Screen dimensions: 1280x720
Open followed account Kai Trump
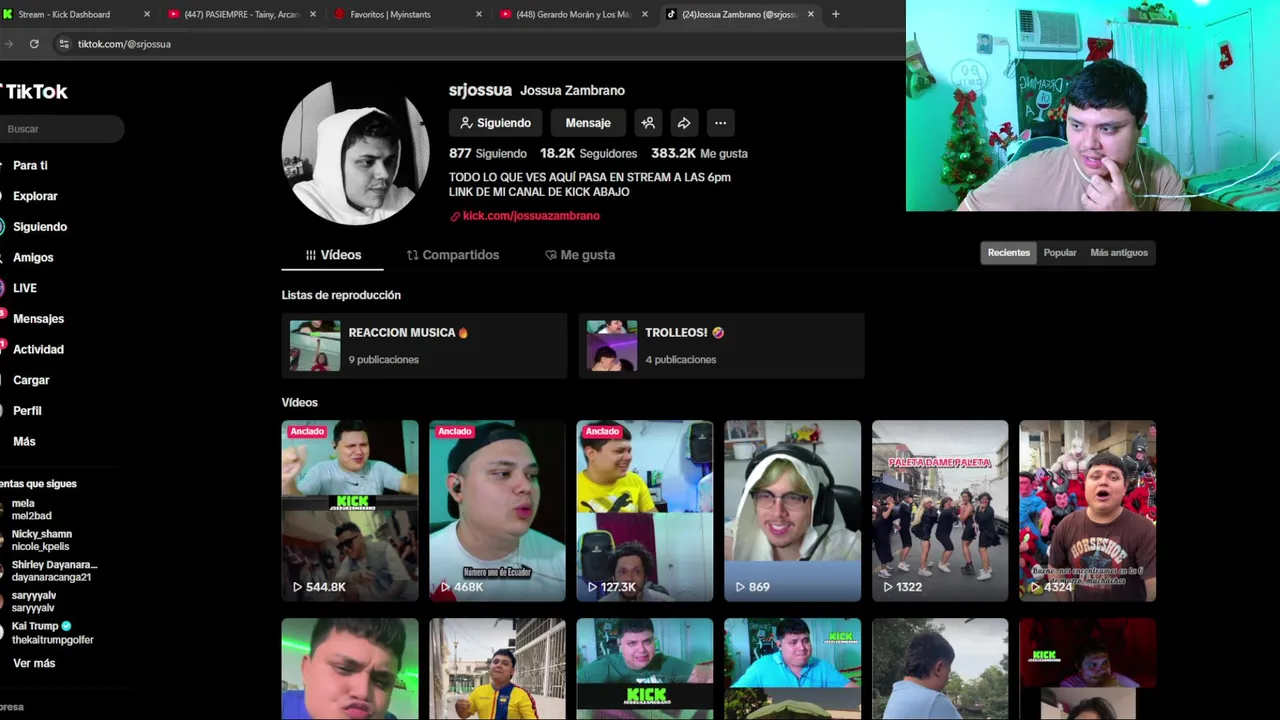point(52,633)
